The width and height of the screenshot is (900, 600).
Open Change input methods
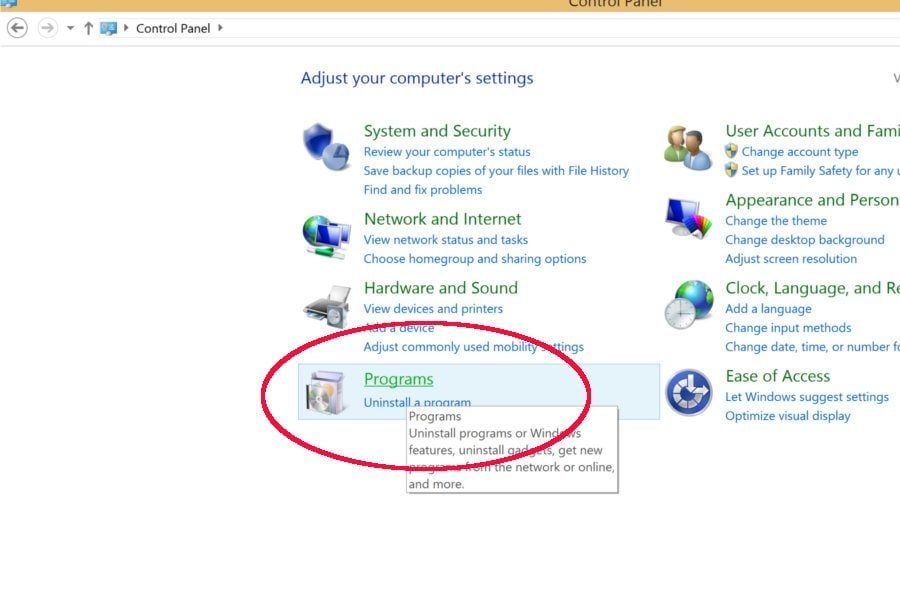788,327
